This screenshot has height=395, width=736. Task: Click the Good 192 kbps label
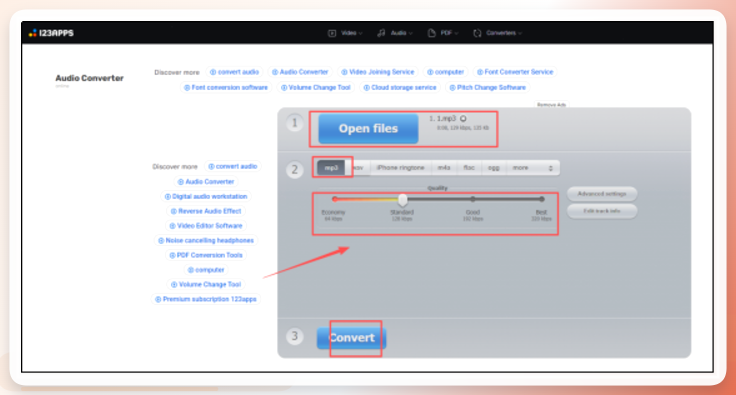click(473, 215)
